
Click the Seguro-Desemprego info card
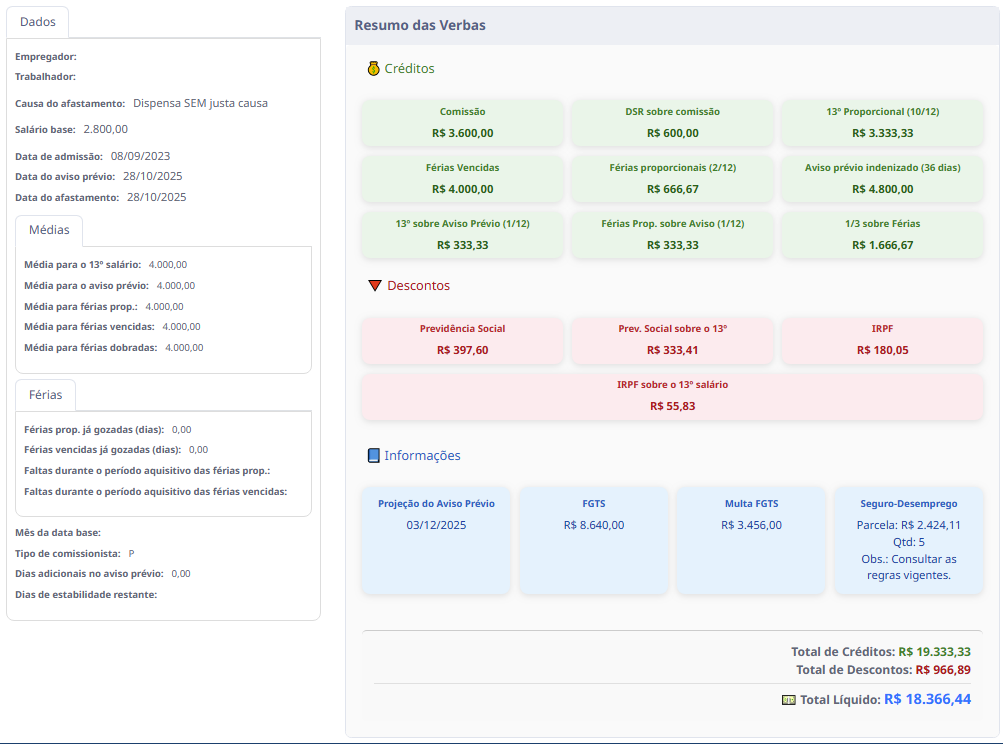(x=908, y=540)
